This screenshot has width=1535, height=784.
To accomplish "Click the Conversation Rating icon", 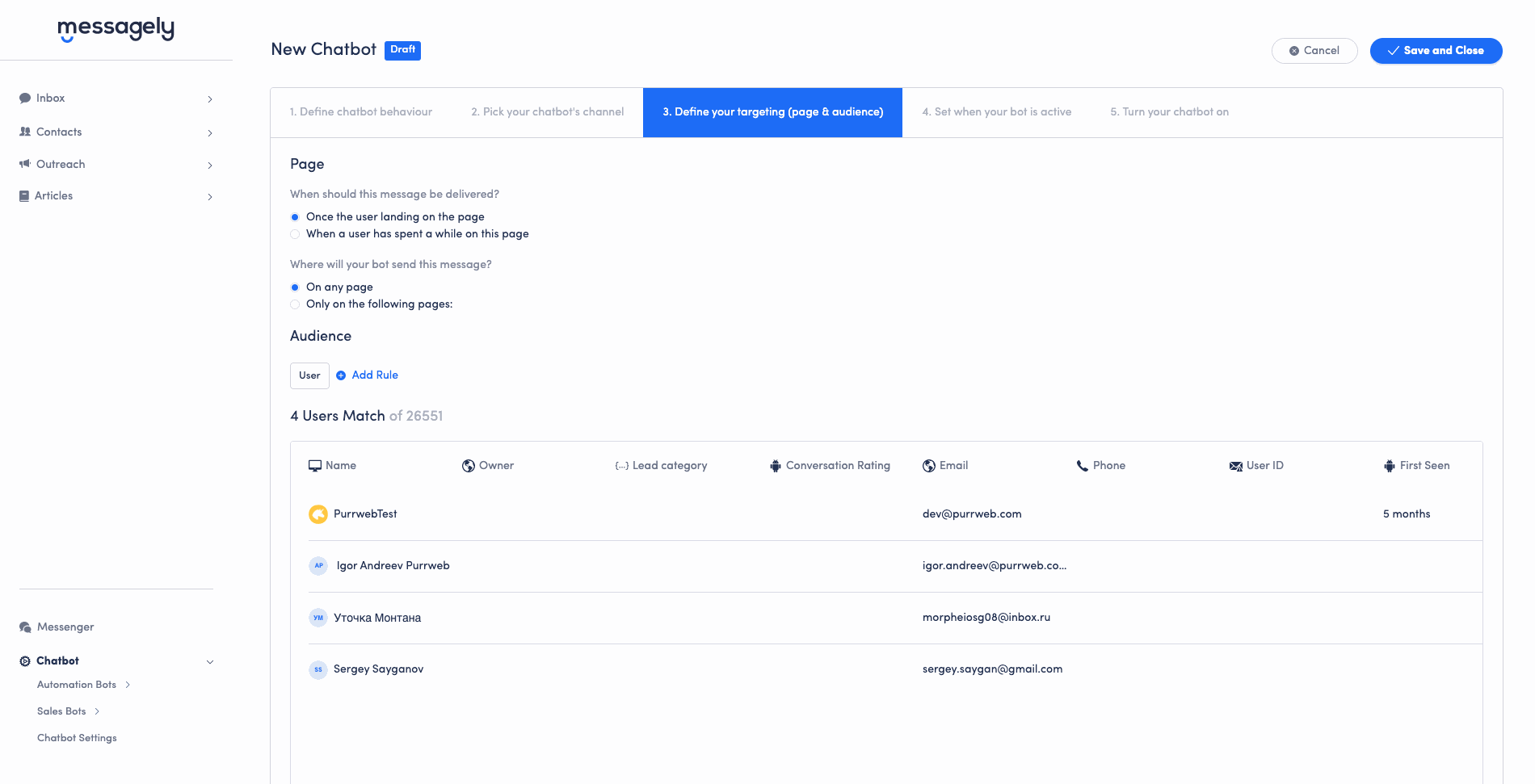I will (776, 466).
